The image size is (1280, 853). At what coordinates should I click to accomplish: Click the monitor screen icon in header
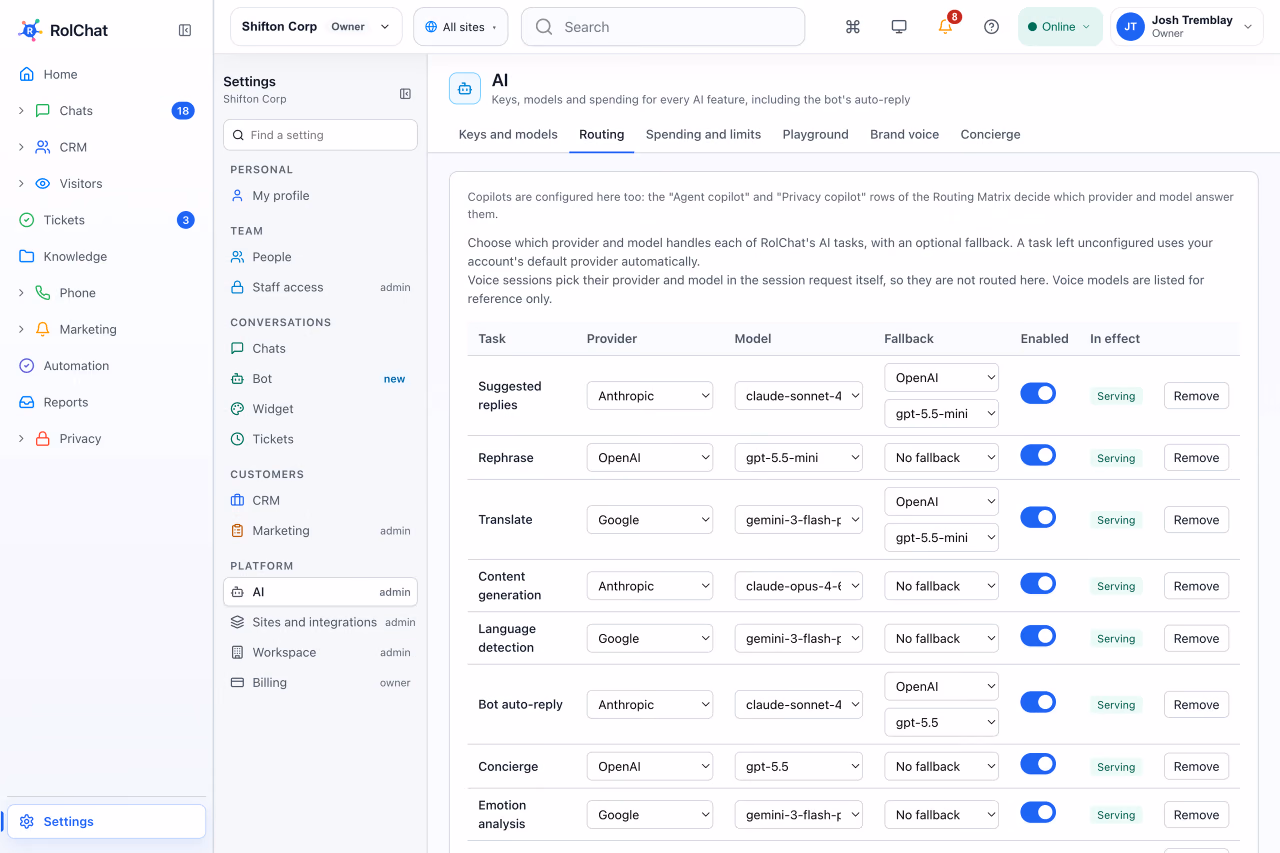[x=899, y=27]
